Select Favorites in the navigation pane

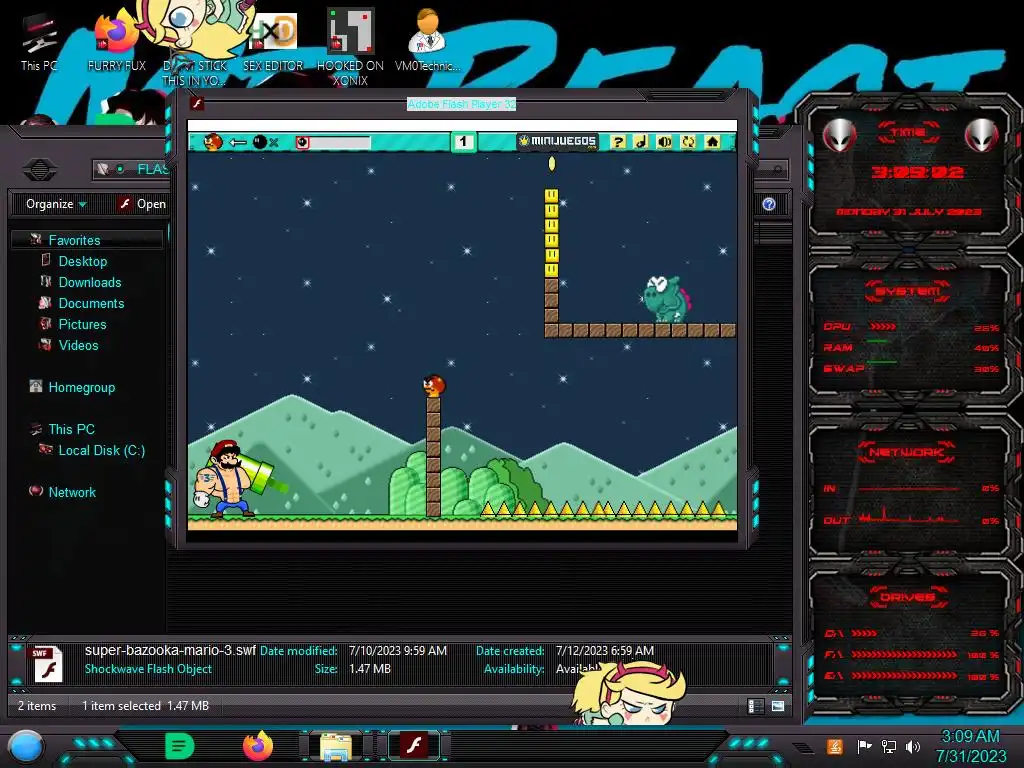pyautogui.click(x=74, y=240)
